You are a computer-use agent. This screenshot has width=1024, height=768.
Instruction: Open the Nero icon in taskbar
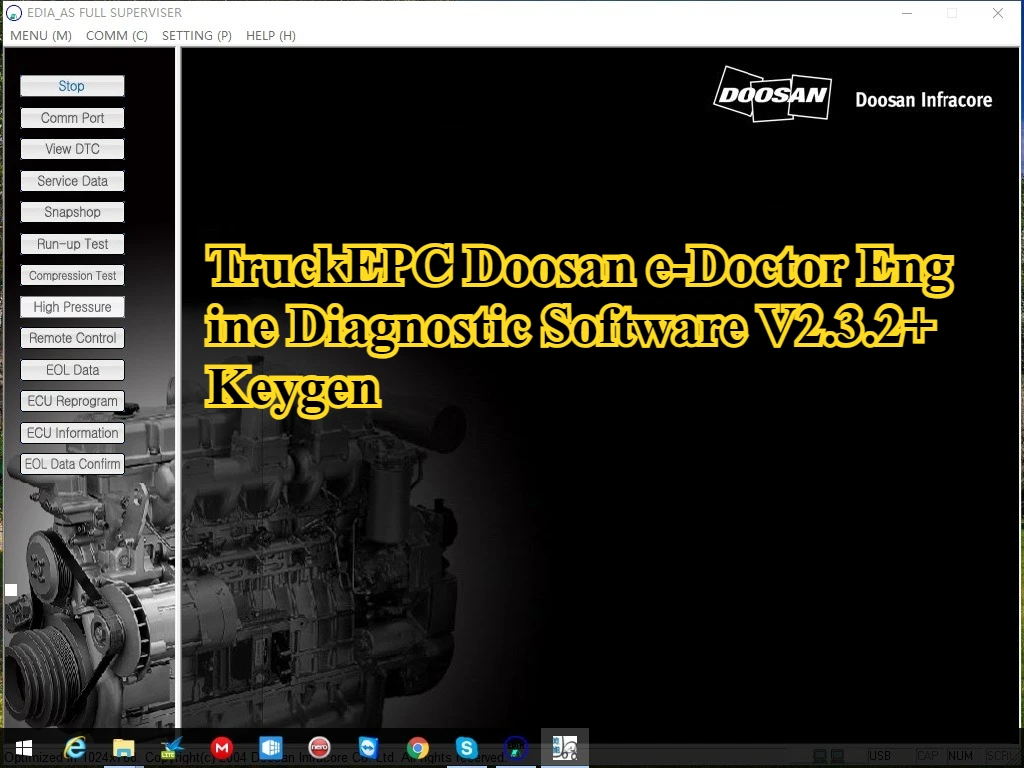click(x=320, y=748)
